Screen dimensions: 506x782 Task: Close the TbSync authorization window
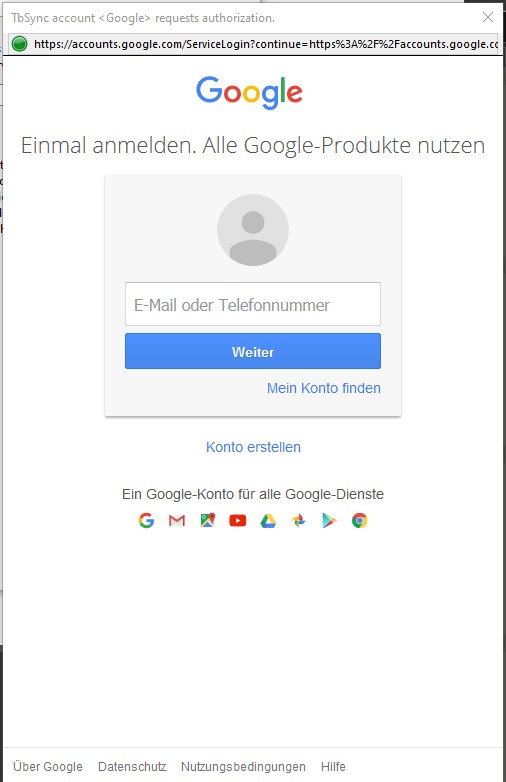click(488, 17)
